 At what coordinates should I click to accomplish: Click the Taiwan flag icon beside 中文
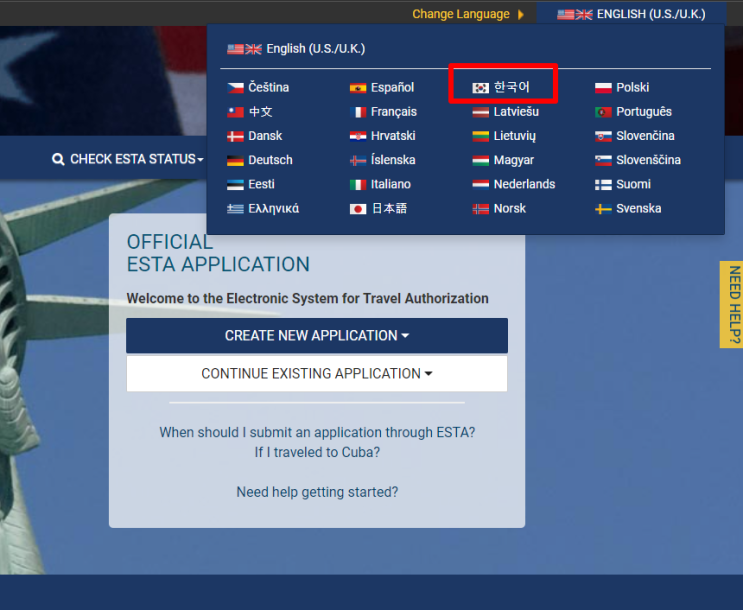click(x=236, y=112)
